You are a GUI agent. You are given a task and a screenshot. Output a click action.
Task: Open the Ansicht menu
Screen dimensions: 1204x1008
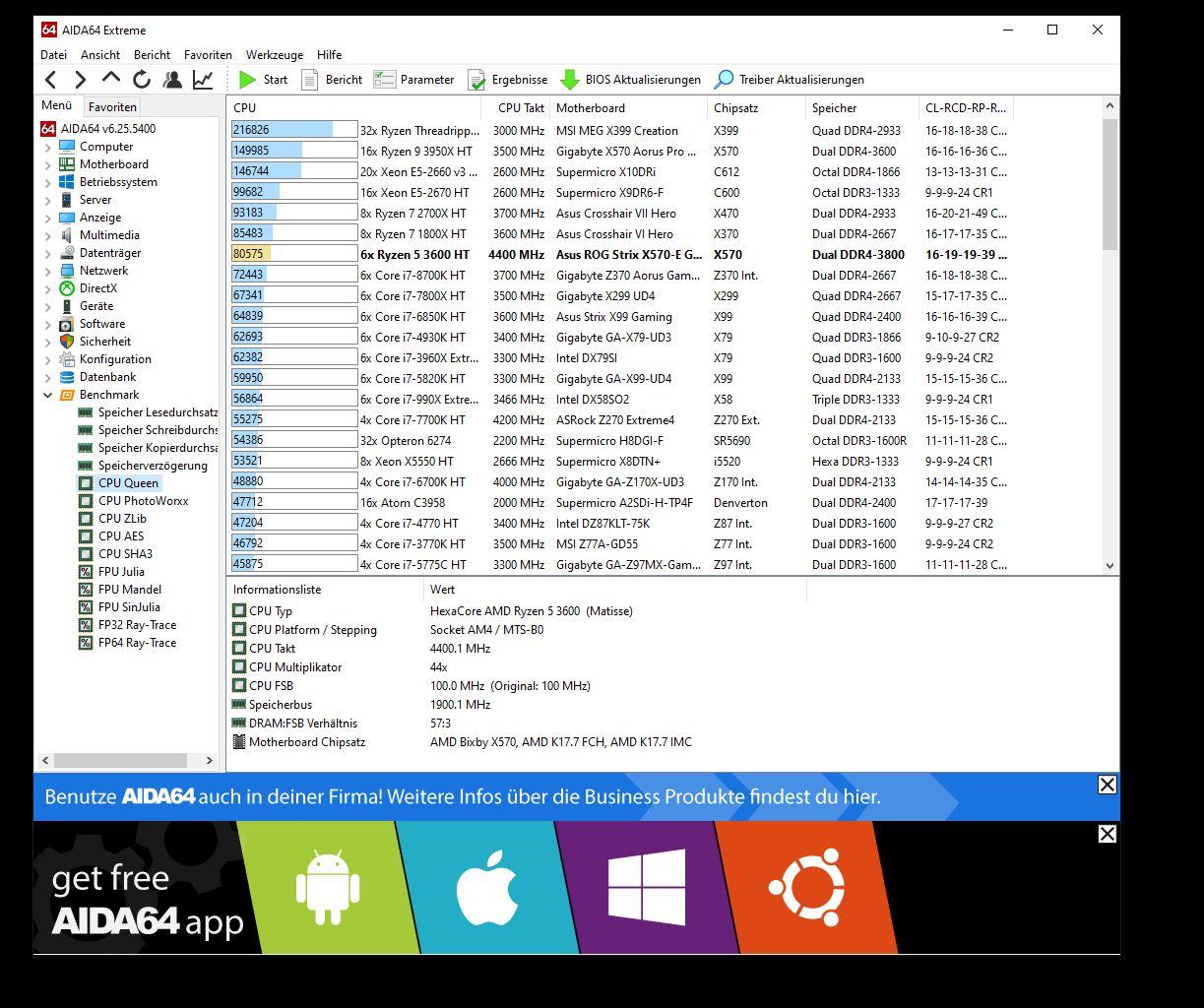point(100,55)
